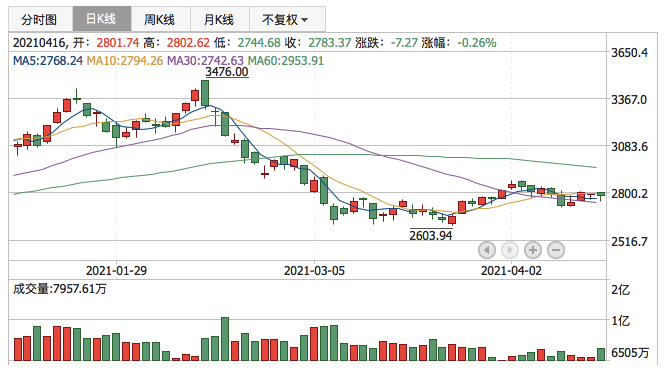Click the MA10:2794.26 indicator text

point(124,61)
